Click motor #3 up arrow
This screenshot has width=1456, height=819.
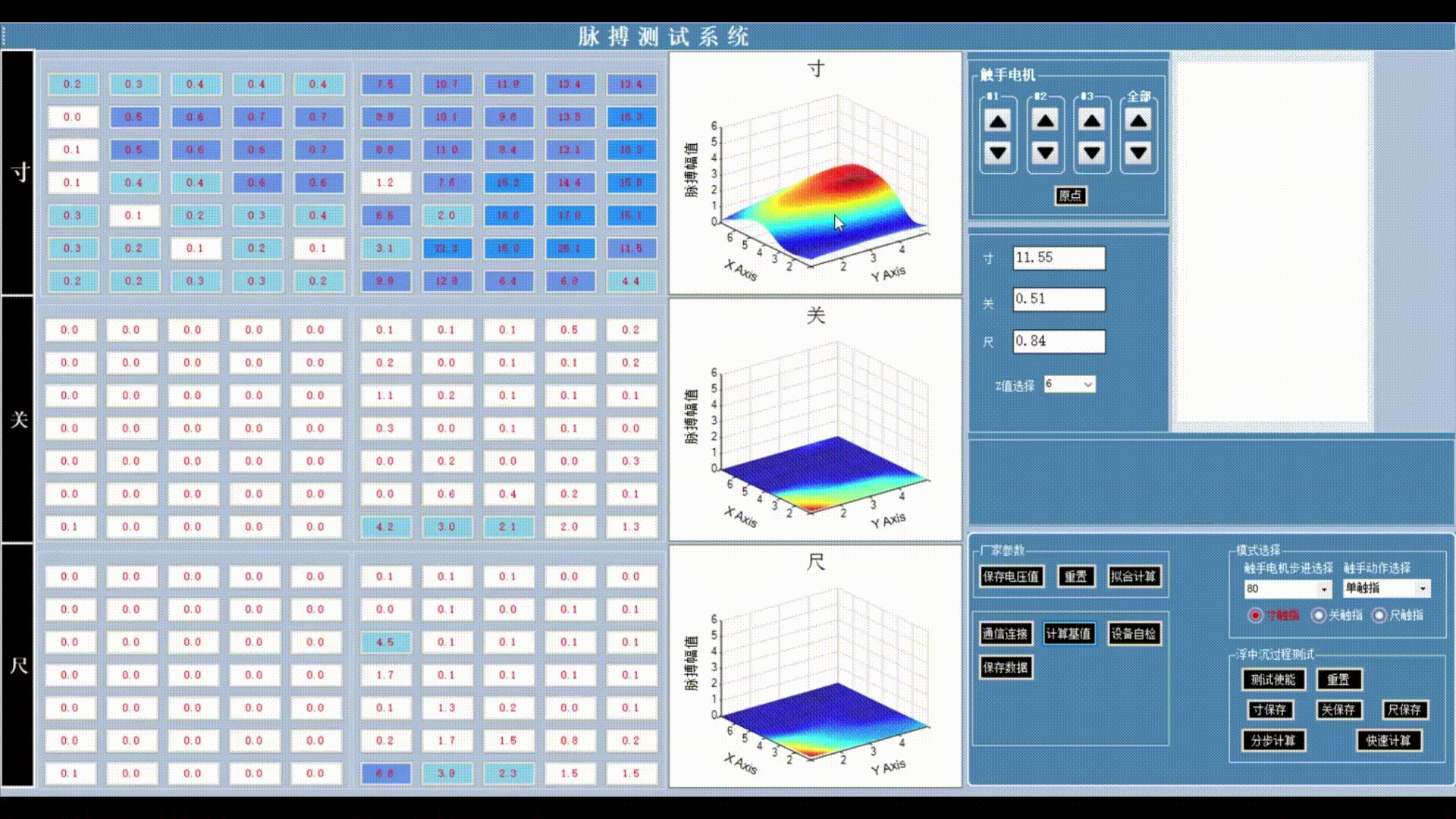pyautogui.click(x=1091, y=121)
